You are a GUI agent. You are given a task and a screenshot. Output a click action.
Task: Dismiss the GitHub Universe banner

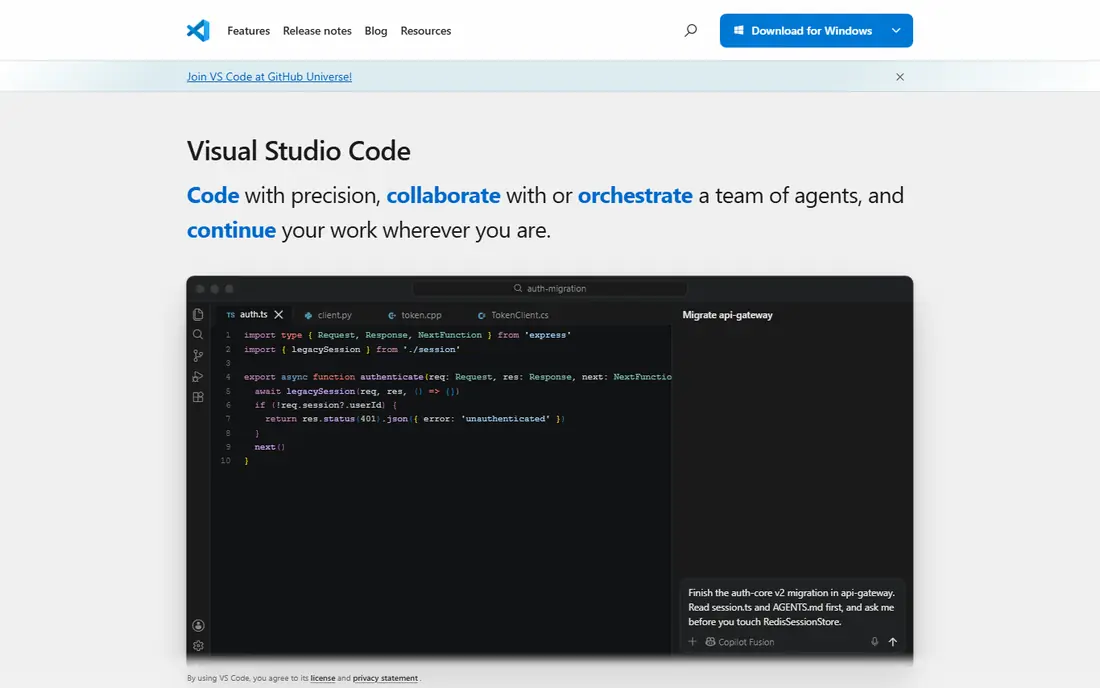[x=899, y=77]
